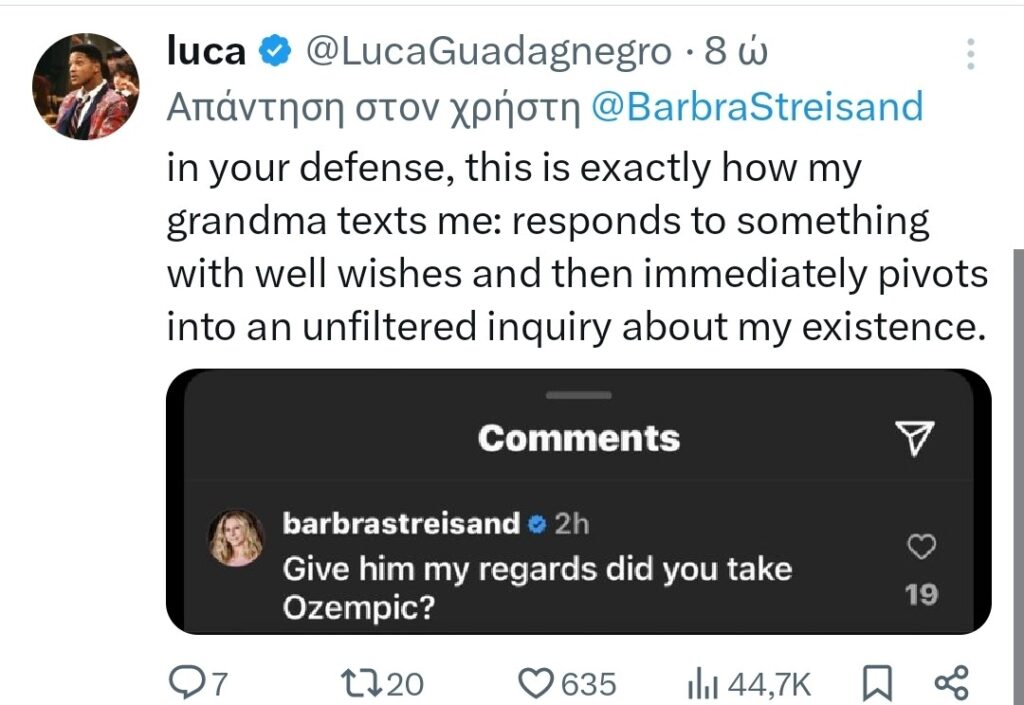Open the tweet's three-dot more menu

(970, 54)
